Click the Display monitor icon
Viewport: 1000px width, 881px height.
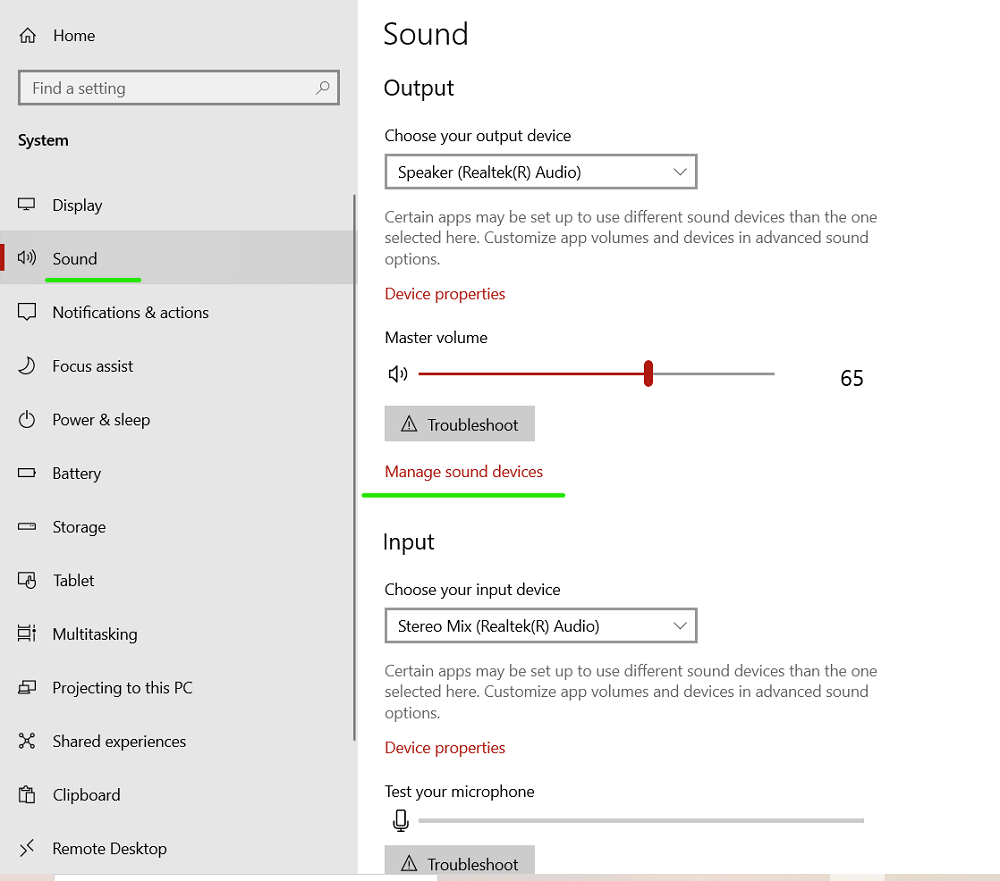coord(27,205)
